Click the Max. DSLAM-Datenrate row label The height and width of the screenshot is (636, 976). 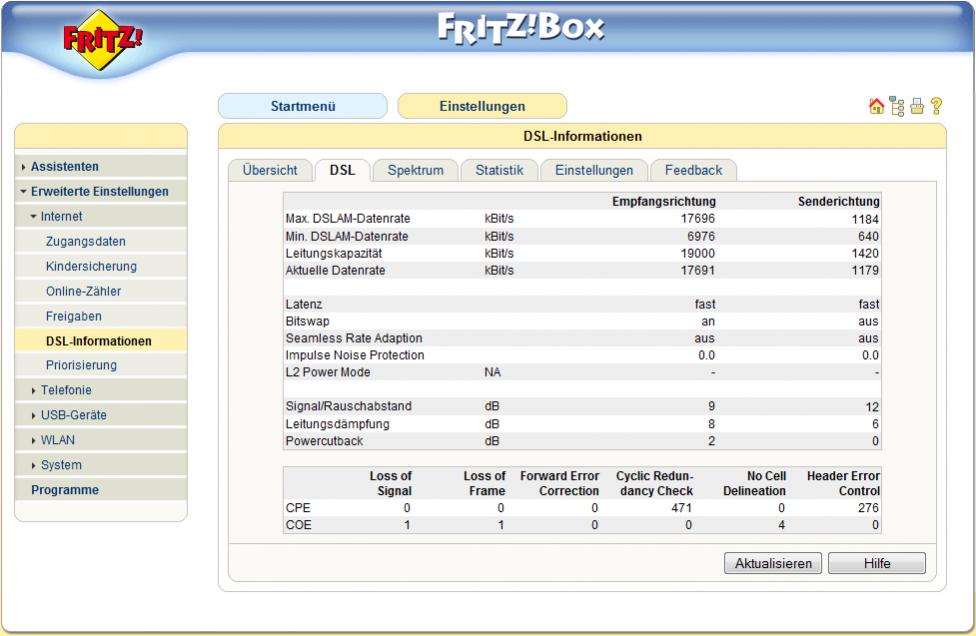point(347,218)
